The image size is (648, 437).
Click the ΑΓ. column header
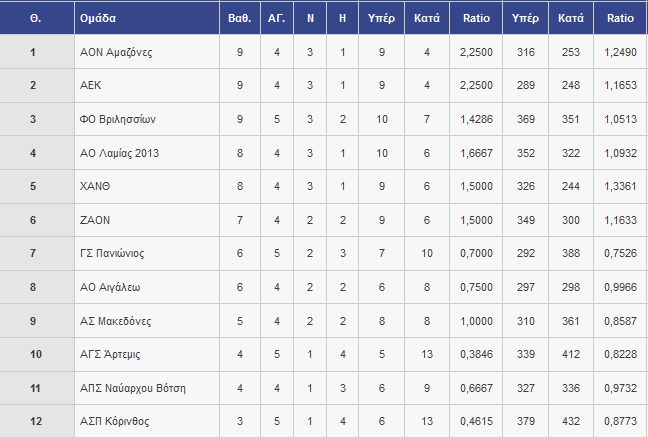coord(276,18)
